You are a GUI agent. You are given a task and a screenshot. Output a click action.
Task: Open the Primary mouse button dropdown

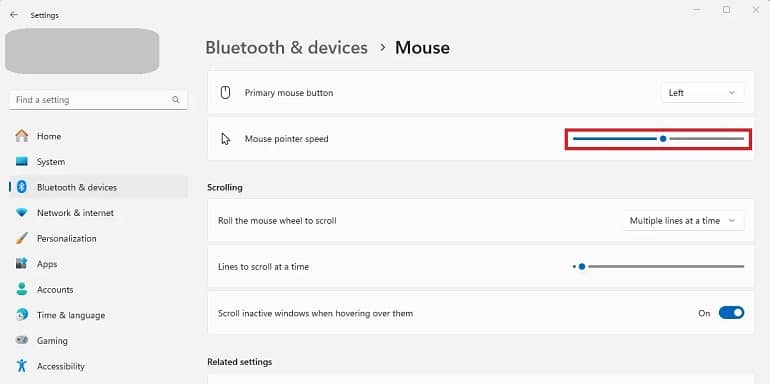coord(702,93)
